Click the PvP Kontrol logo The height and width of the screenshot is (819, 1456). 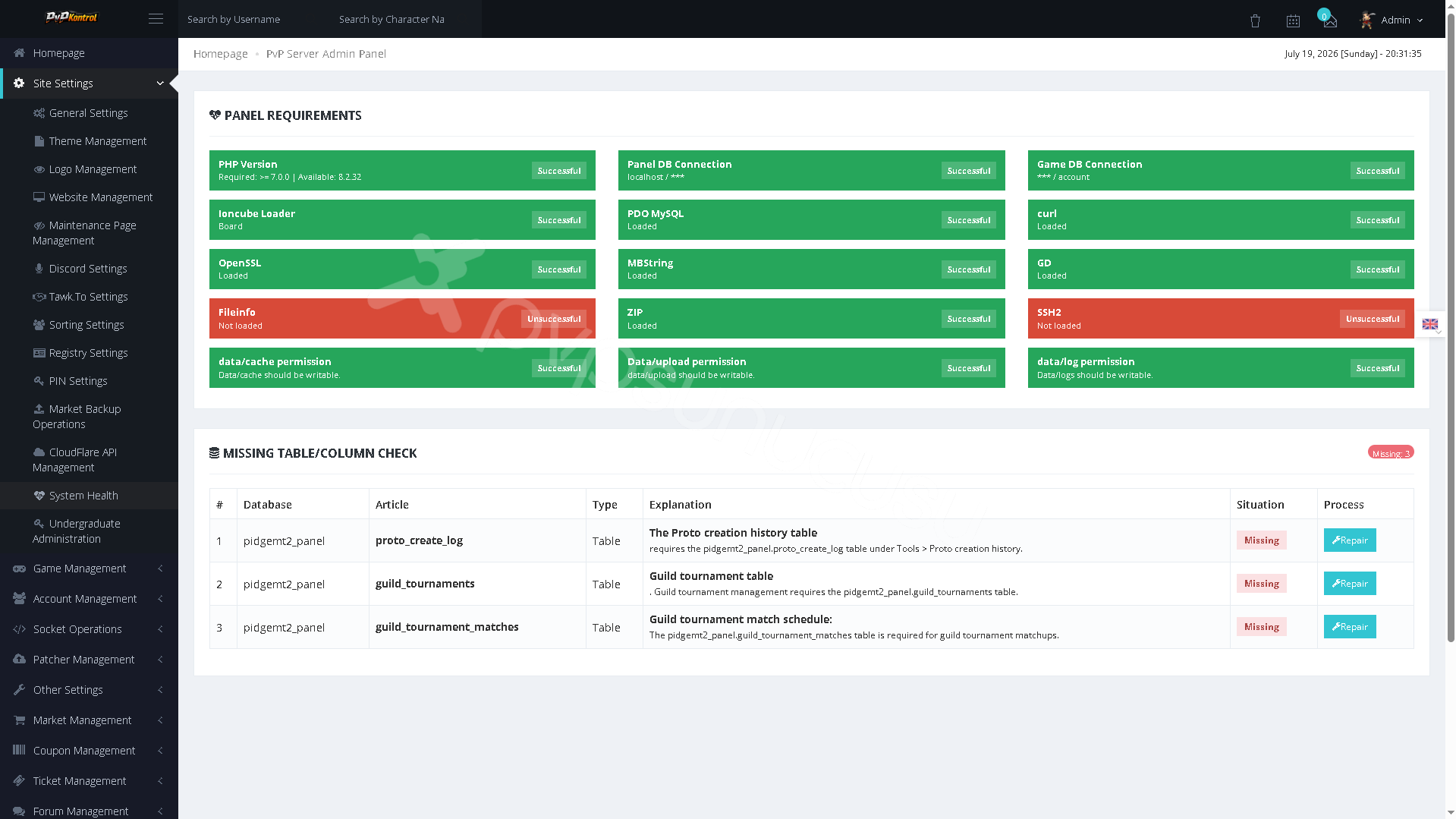click(72, 17)
